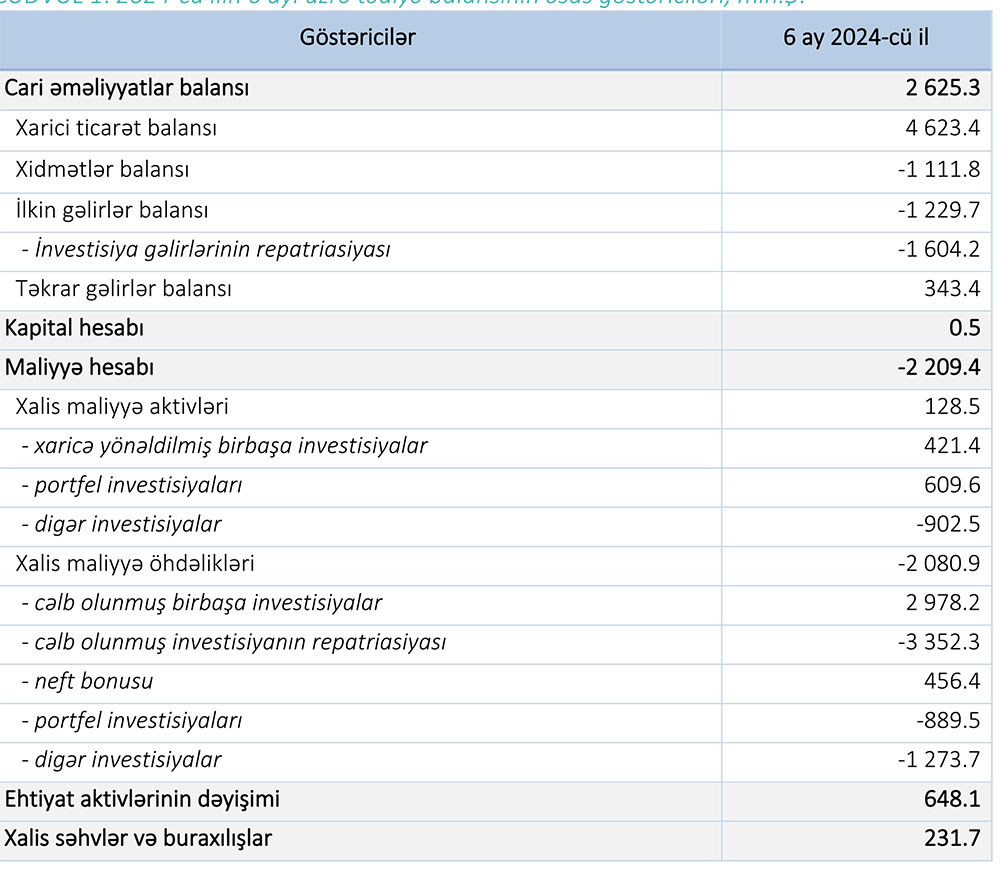Select the Xalis maliyyə öhdəlikləri label
Screen dimensions: 1000x870
(x=135, y=563)
